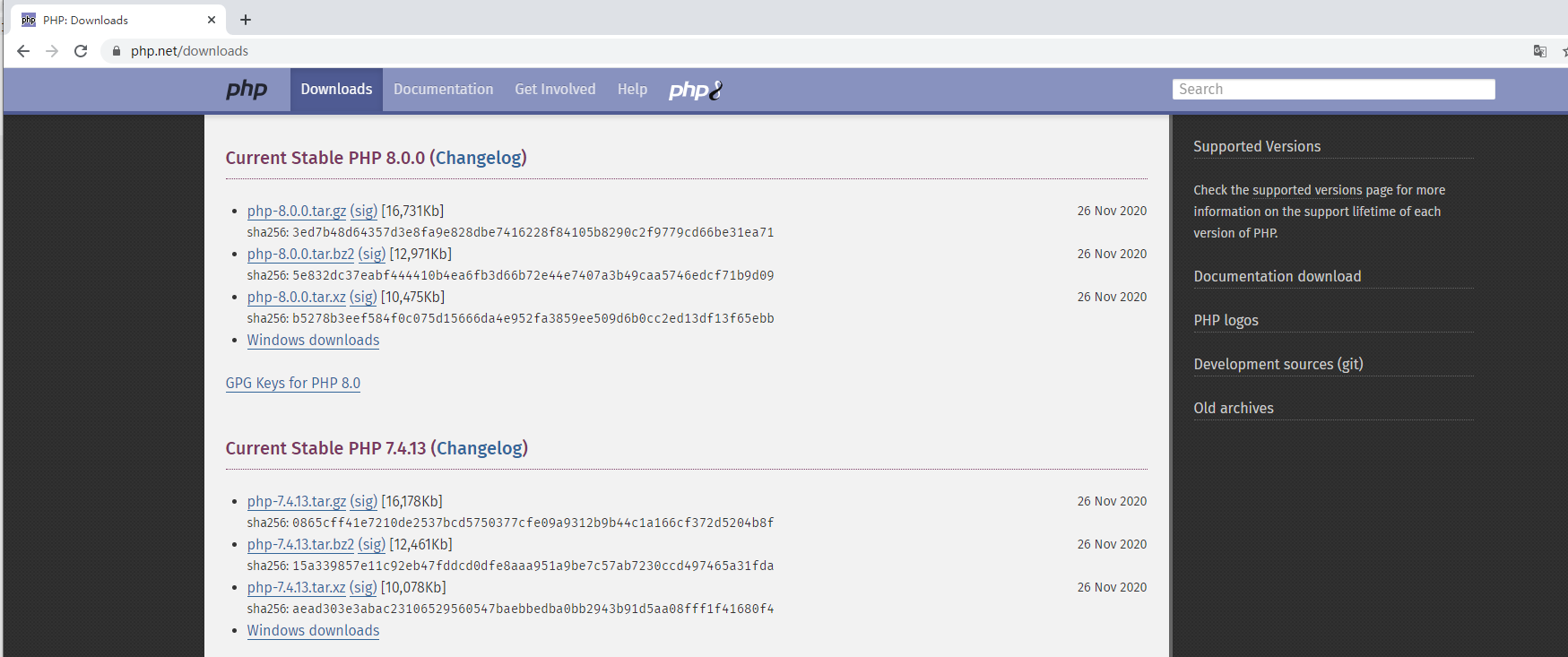Open Documentation download sidebar link
This screenshot has width=1568, height=657.
coord(1277,276)
